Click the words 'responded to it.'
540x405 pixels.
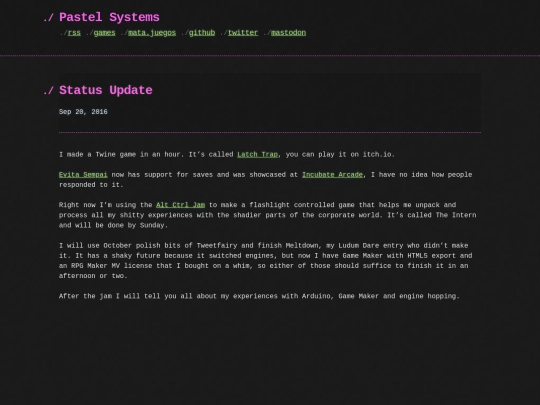[91, 185]
